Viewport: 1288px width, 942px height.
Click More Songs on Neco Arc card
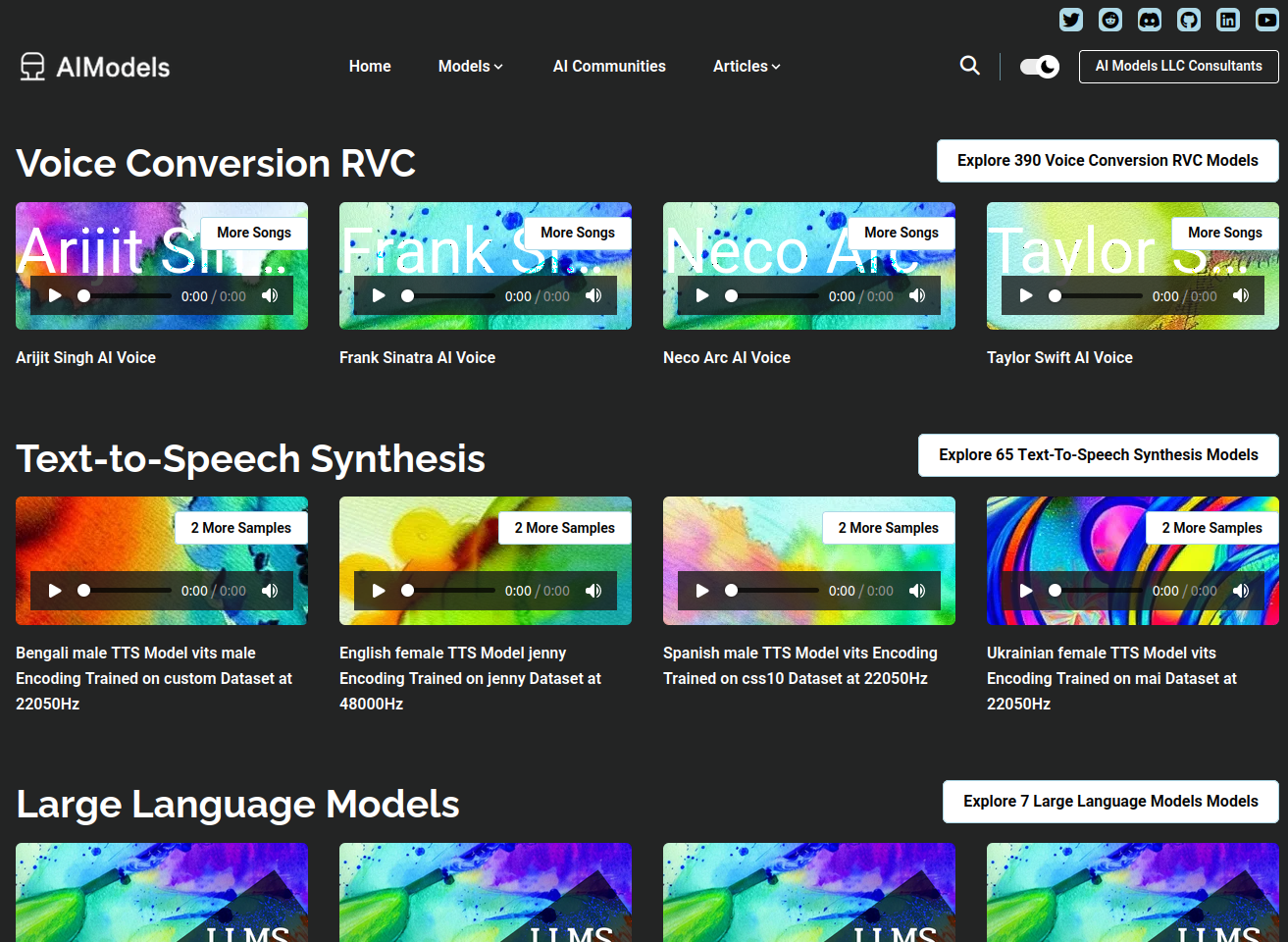click(x=902, y=233)
